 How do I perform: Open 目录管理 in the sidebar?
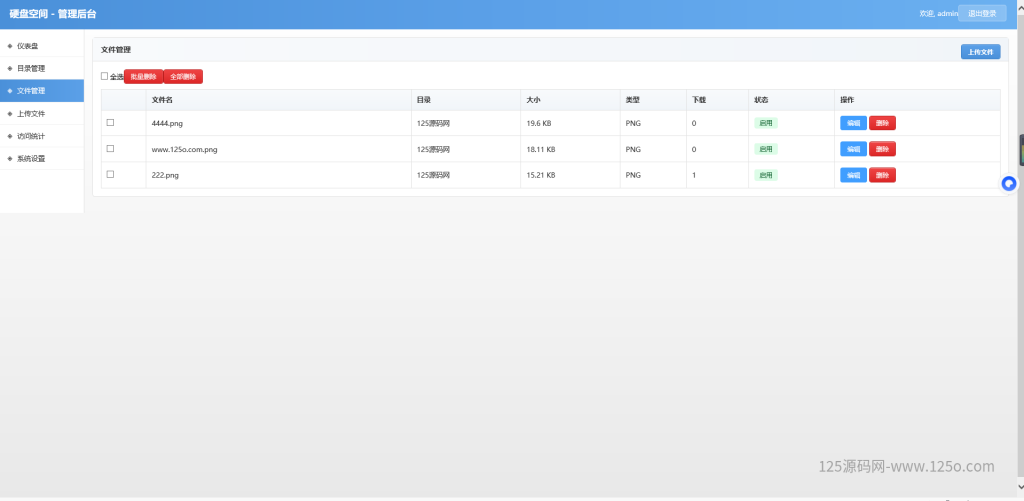tap(31, 69)
